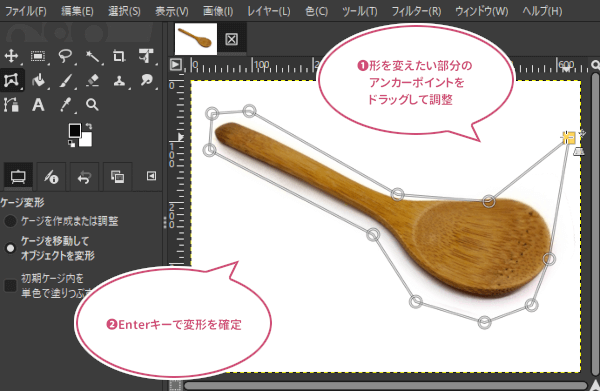Open the 編集(E) menu
This screenshot has height=391, width=600.
(77, 11)
